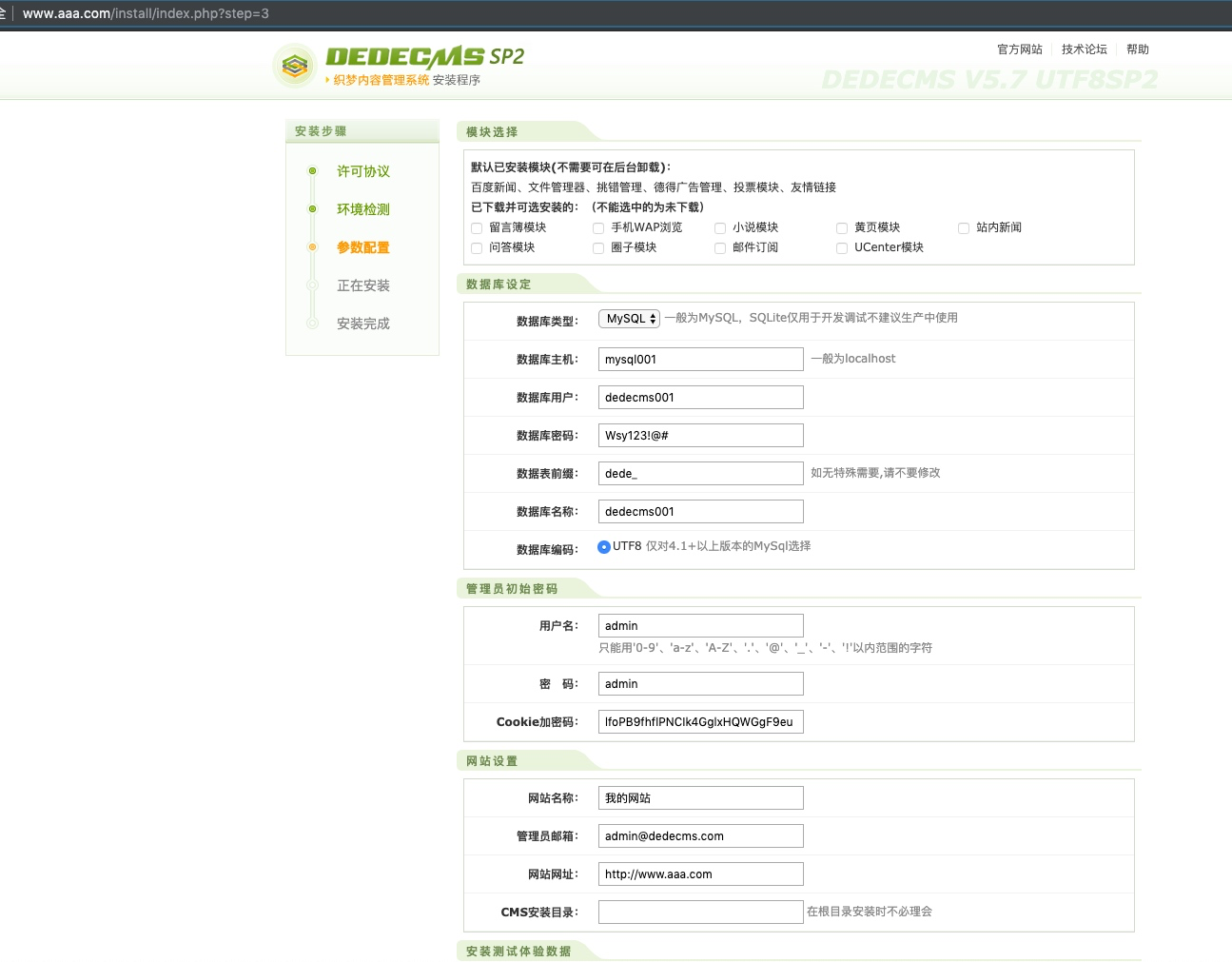Click the 模块选择 section heading

[492, 132]
